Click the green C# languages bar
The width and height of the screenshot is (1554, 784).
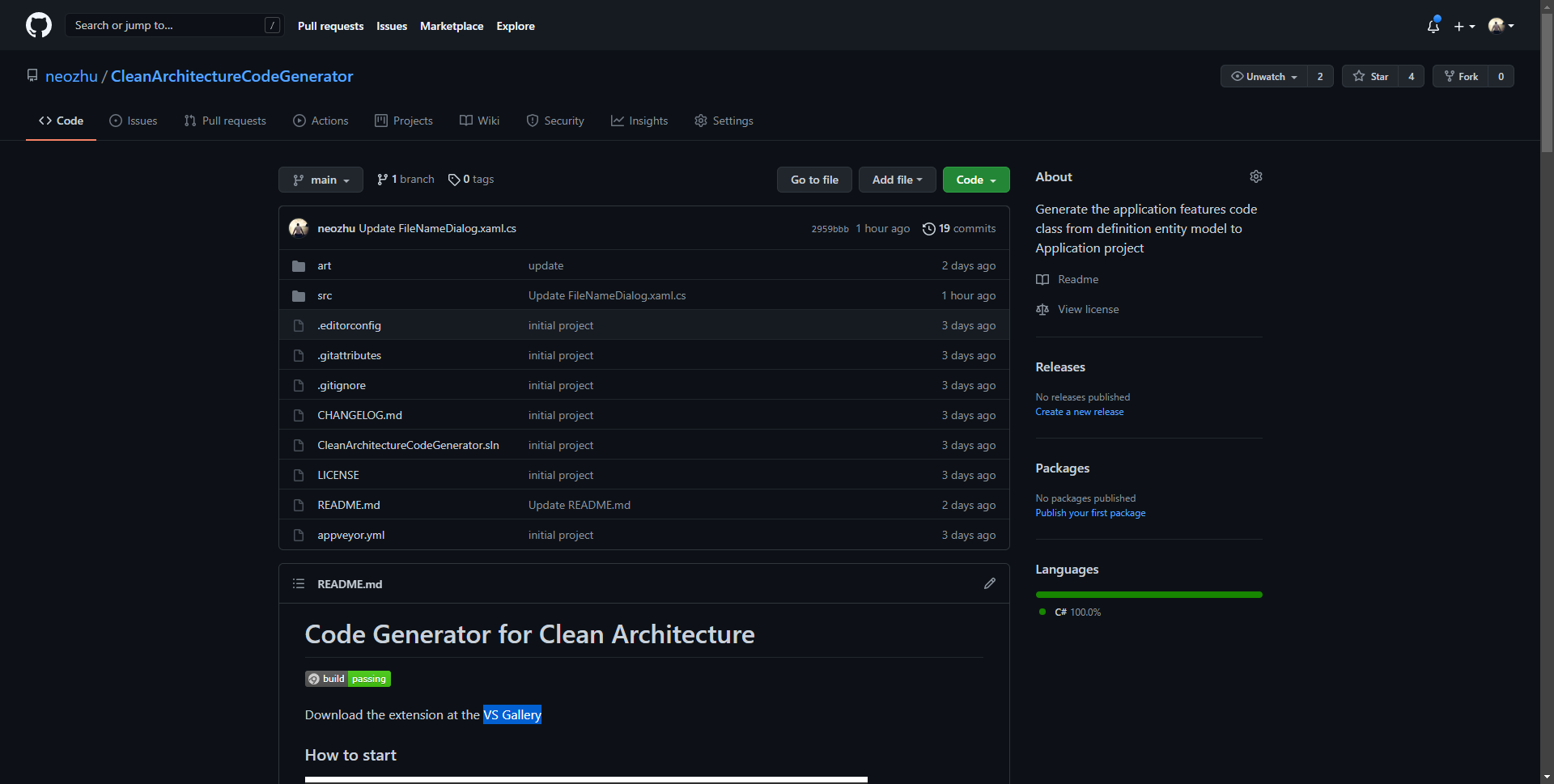(x=1149, y=595)
